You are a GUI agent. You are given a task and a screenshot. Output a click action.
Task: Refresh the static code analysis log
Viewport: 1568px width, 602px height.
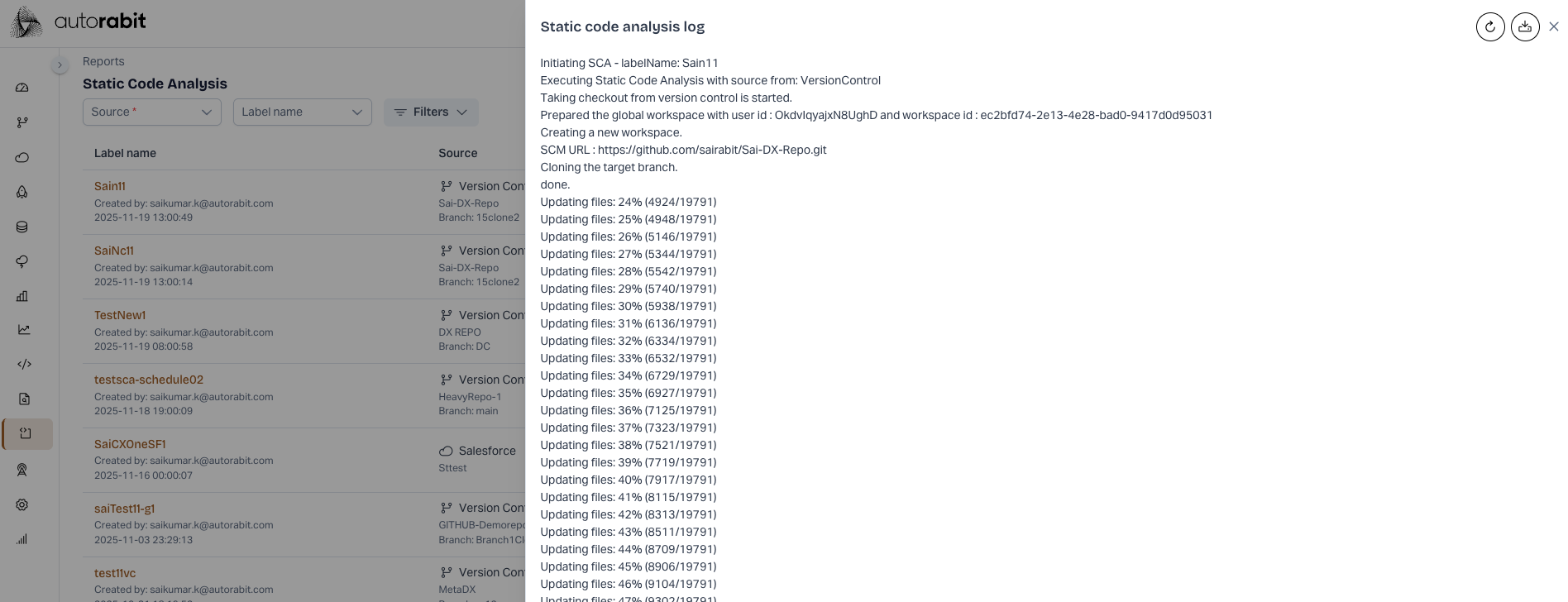coord(1490,27)
